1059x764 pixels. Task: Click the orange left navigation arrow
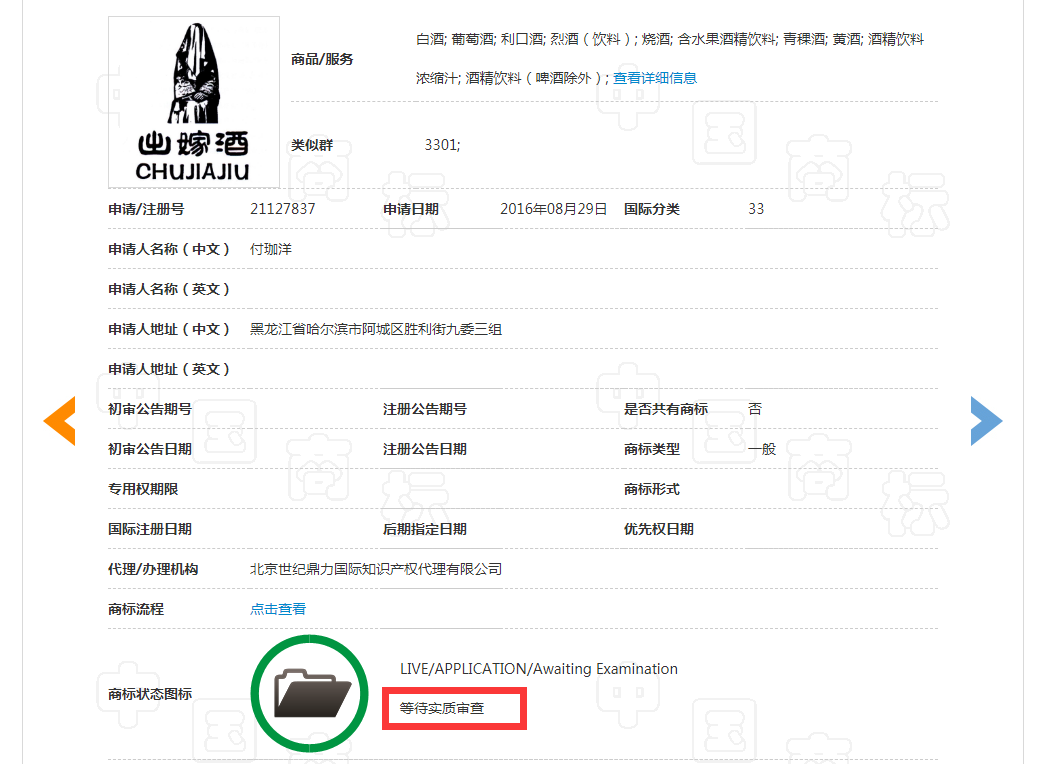60,421
